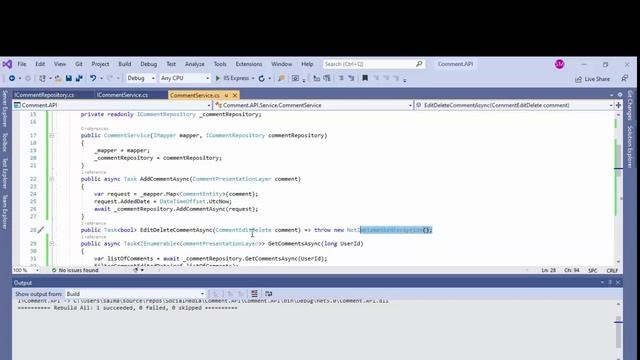Switch to ICommentRepository.cs tab

44,95
